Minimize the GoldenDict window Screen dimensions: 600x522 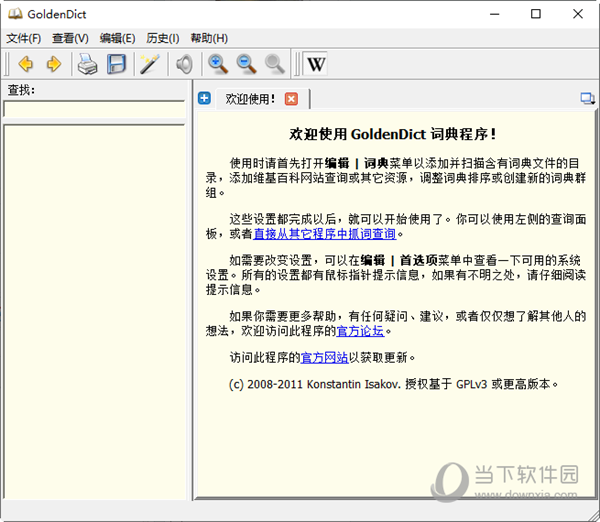[x=495, y=14]
